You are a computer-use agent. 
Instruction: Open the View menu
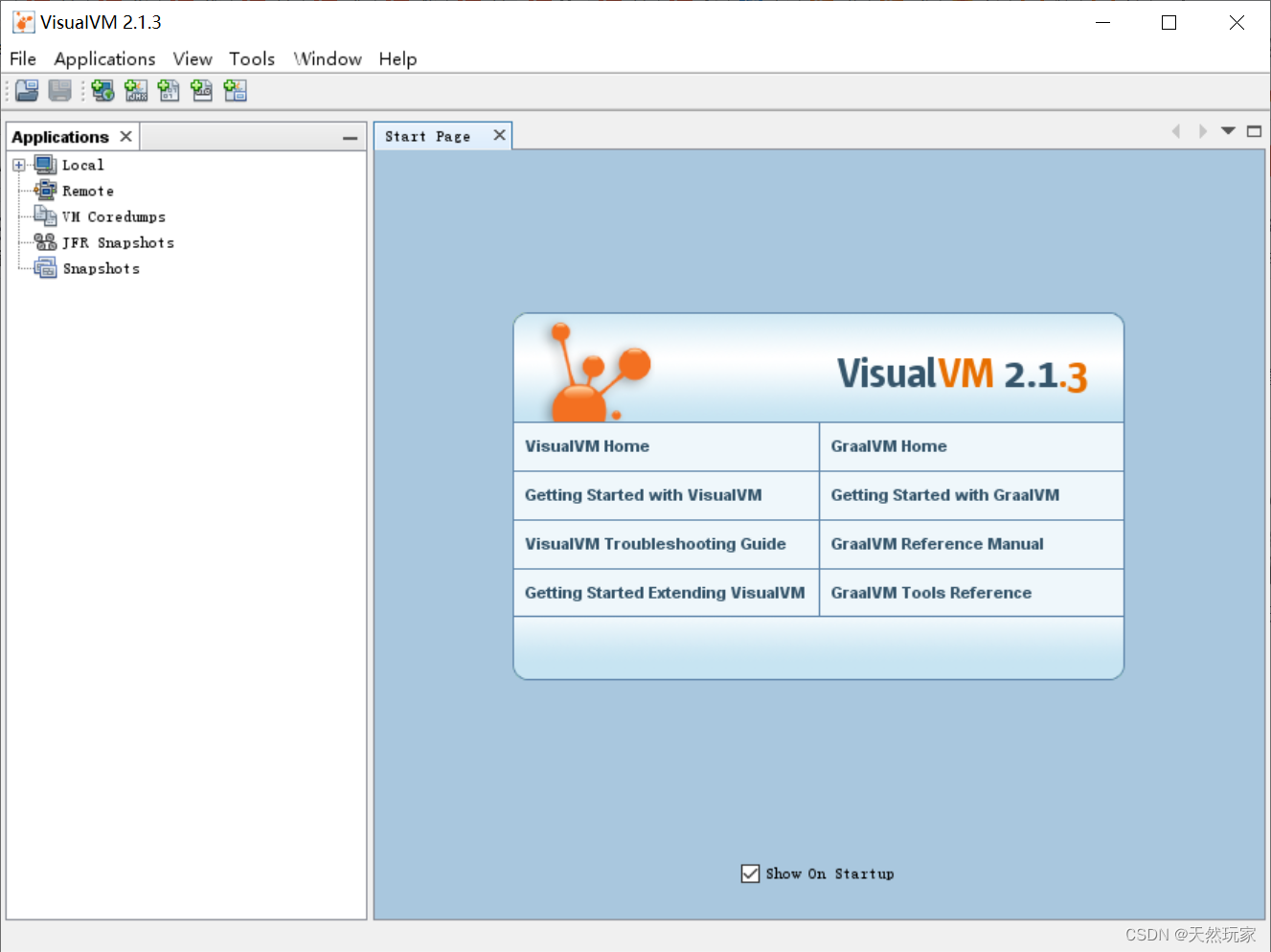coord(193,58)
